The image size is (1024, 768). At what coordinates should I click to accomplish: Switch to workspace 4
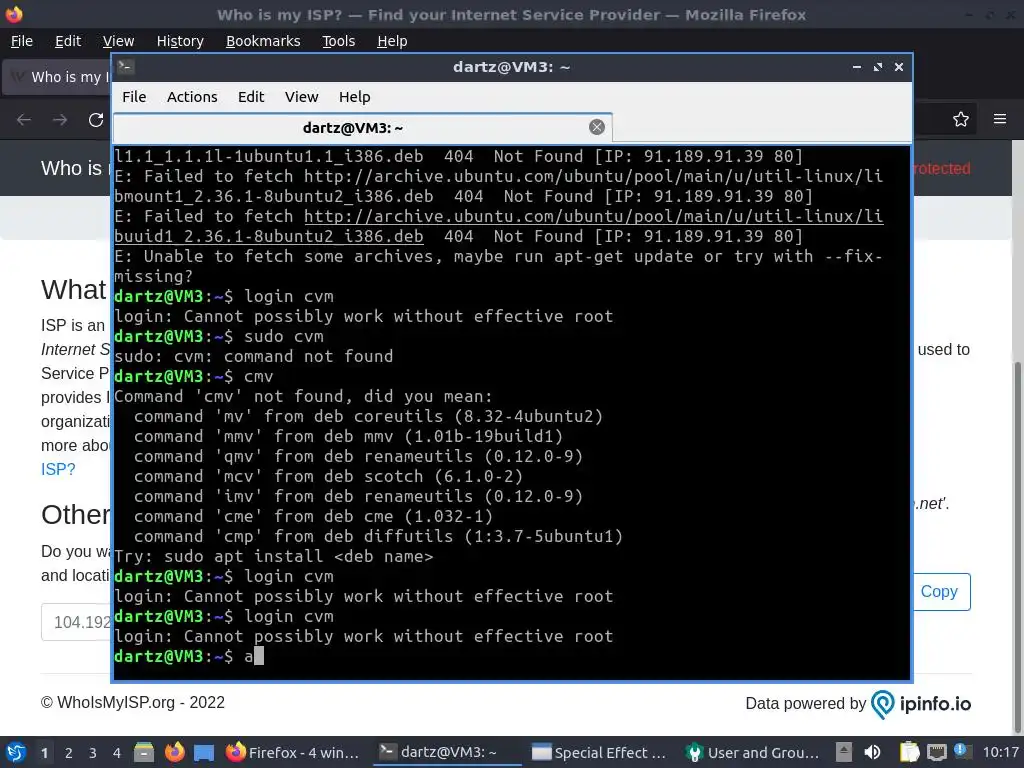(x=117, y=753)
